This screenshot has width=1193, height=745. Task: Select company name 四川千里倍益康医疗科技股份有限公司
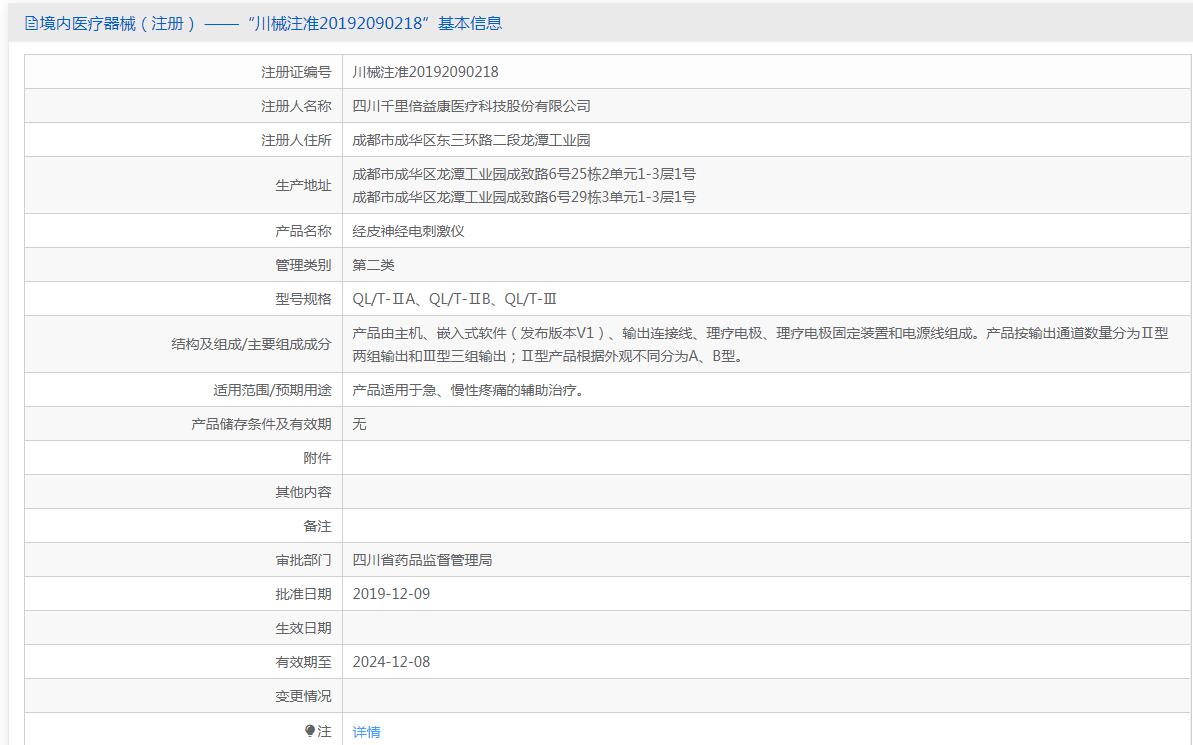coord(471,107)
